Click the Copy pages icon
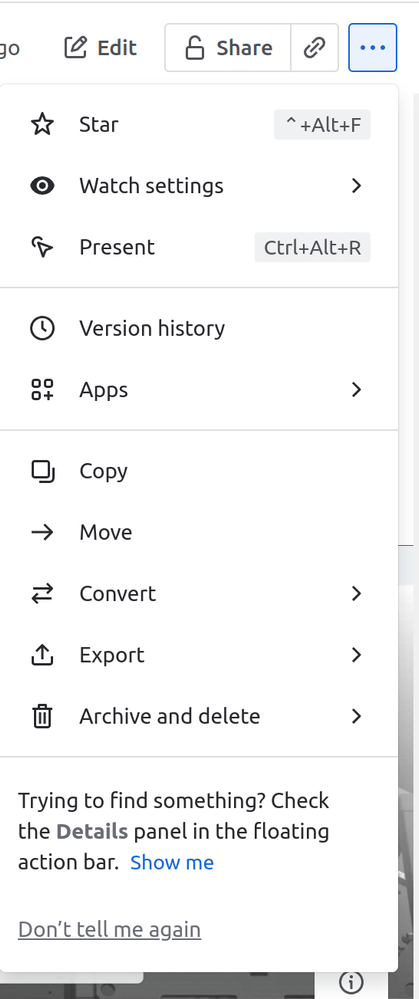This screenshot has height=999, width=419. tap(42, 471)
